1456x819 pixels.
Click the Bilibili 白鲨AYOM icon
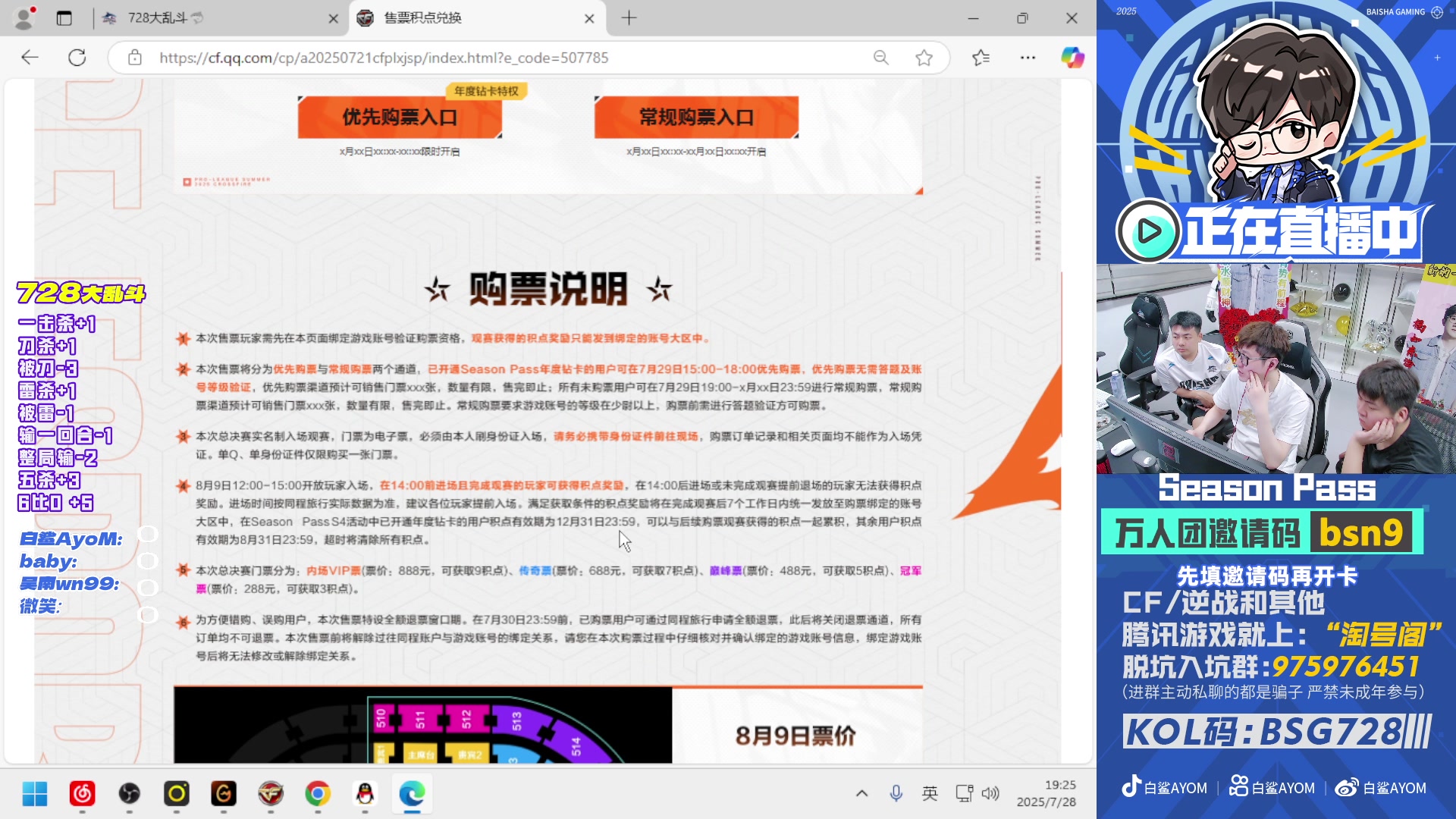coord(1238,786)
